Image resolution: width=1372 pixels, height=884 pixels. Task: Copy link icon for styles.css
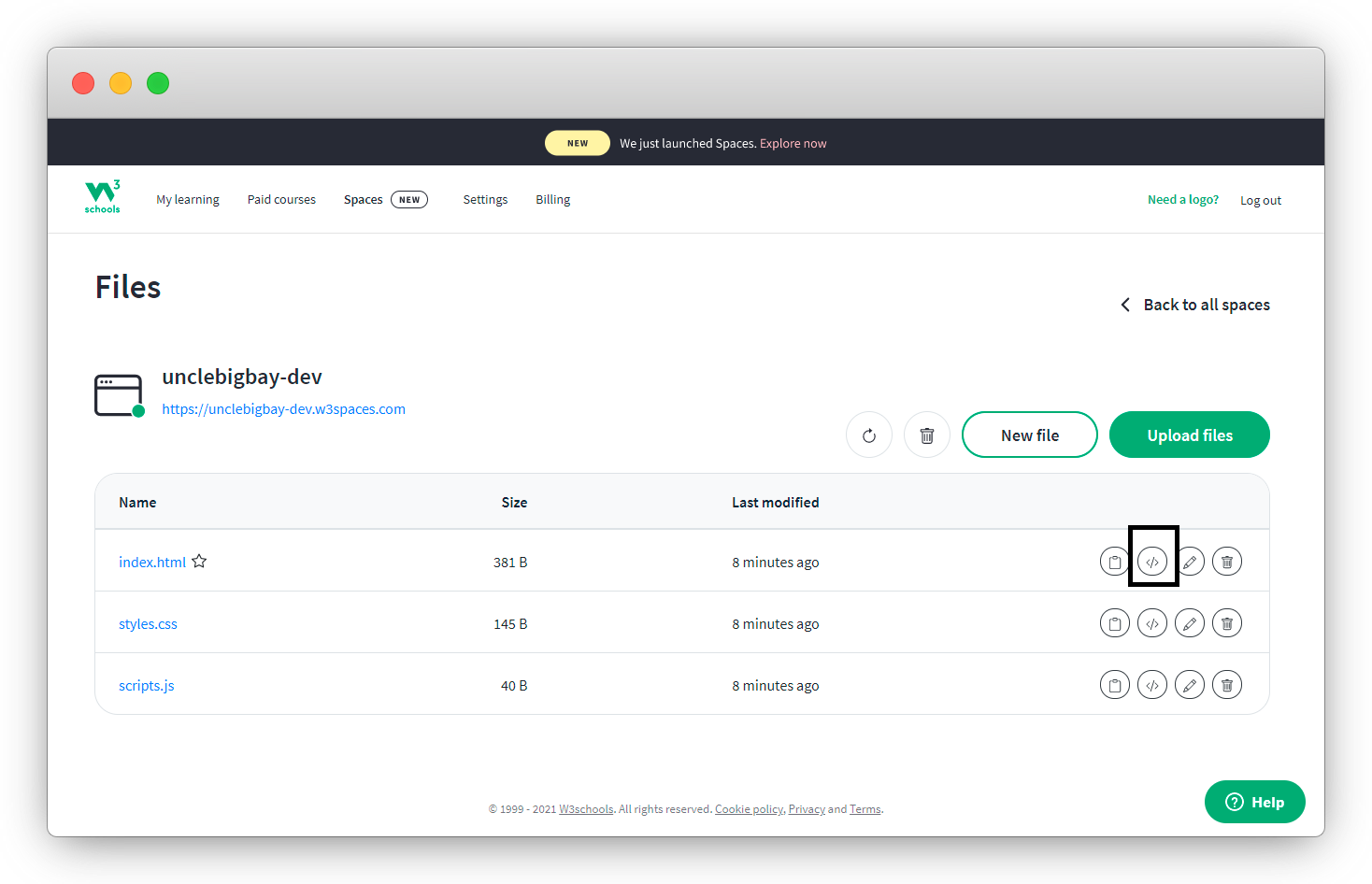click(x=1115, y=623)
